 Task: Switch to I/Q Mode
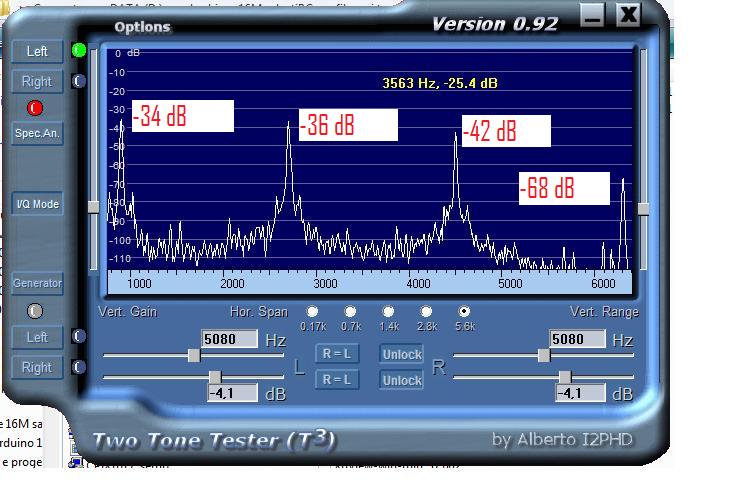(x=37, y=204)
